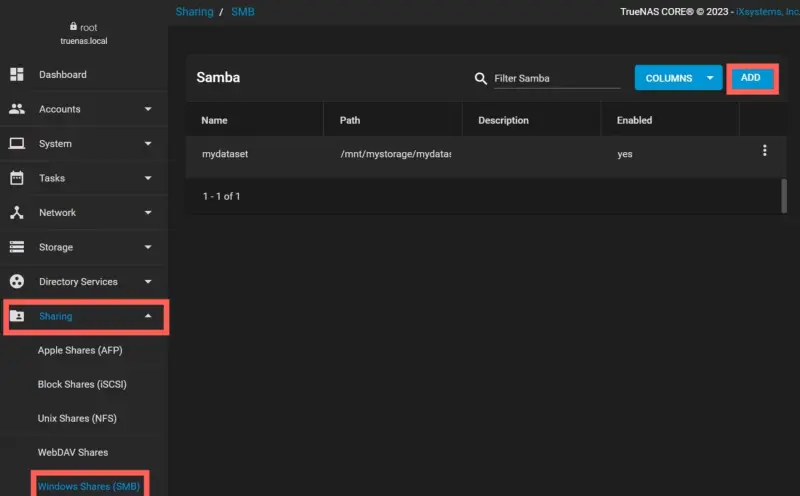Open Block Shares (iSCSI)
The width and height of the screenshot is (800, 496).
click(82, 384)
